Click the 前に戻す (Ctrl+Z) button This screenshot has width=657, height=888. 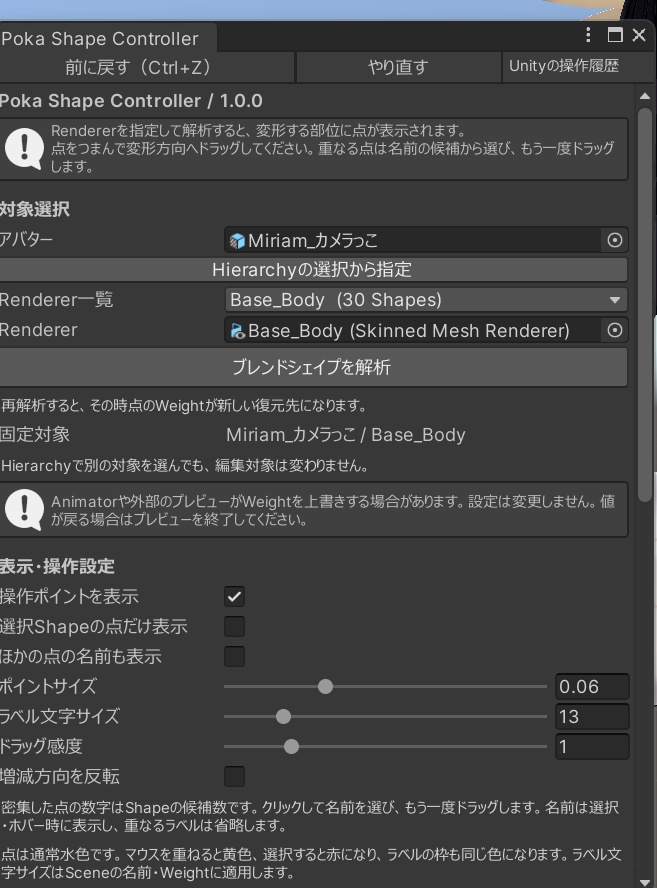(x=146, y=67)
